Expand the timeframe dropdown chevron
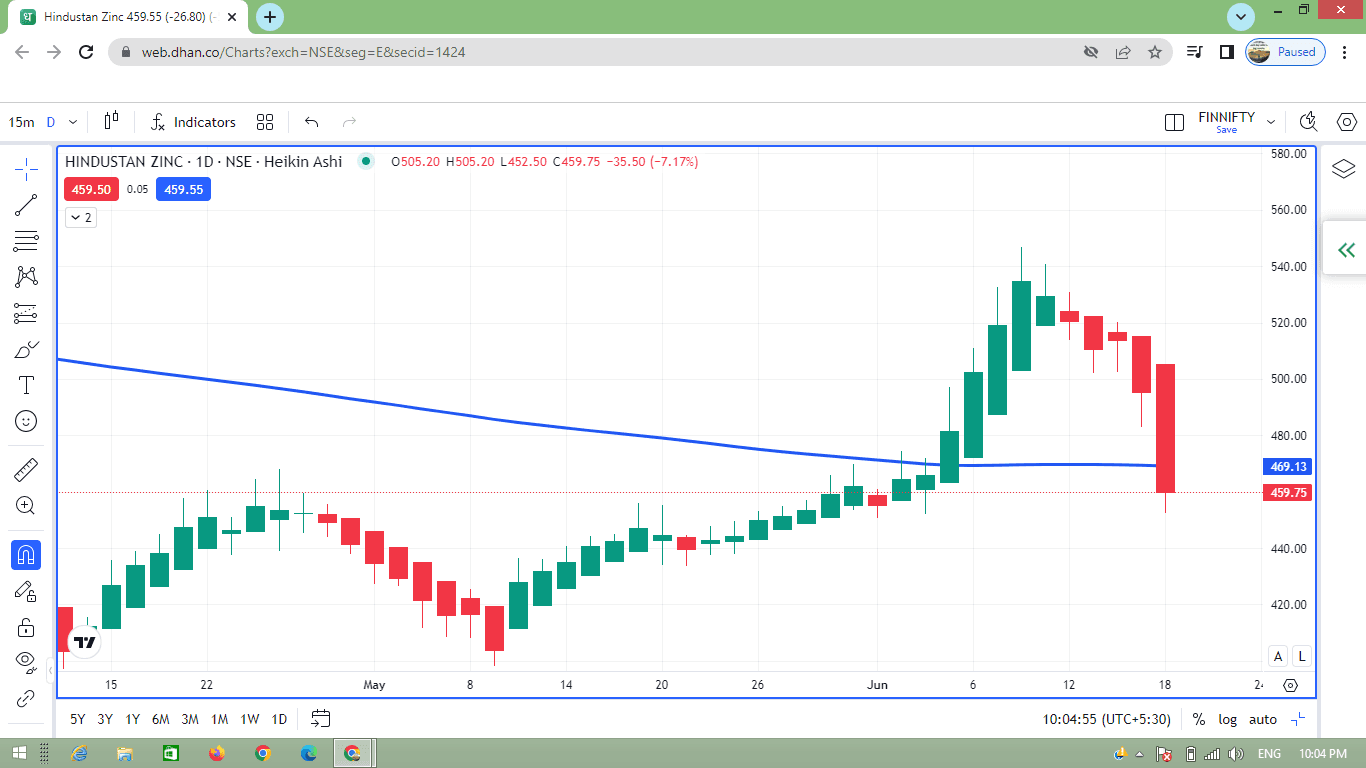This screenshot has width=1366, height=768. coord(73,122)
